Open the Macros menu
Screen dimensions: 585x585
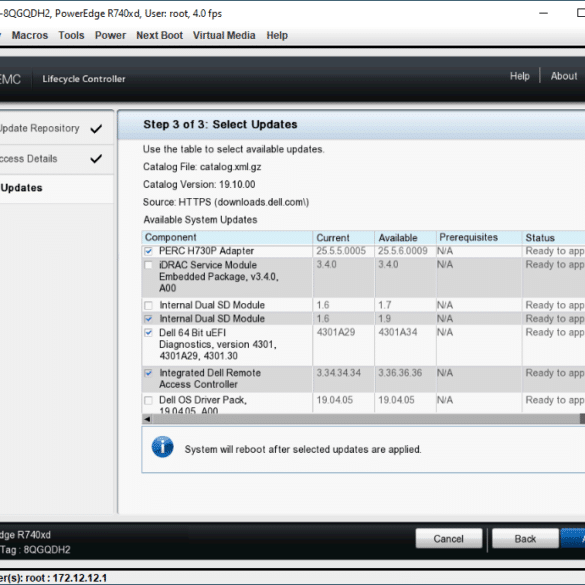click(30, 35)
